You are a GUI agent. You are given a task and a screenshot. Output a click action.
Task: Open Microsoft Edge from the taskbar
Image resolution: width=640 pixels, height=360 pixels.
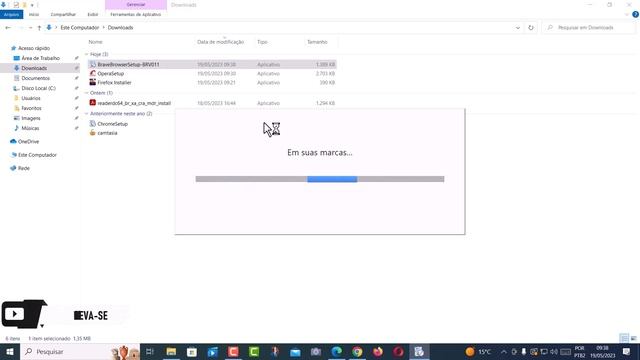[336, 351]
